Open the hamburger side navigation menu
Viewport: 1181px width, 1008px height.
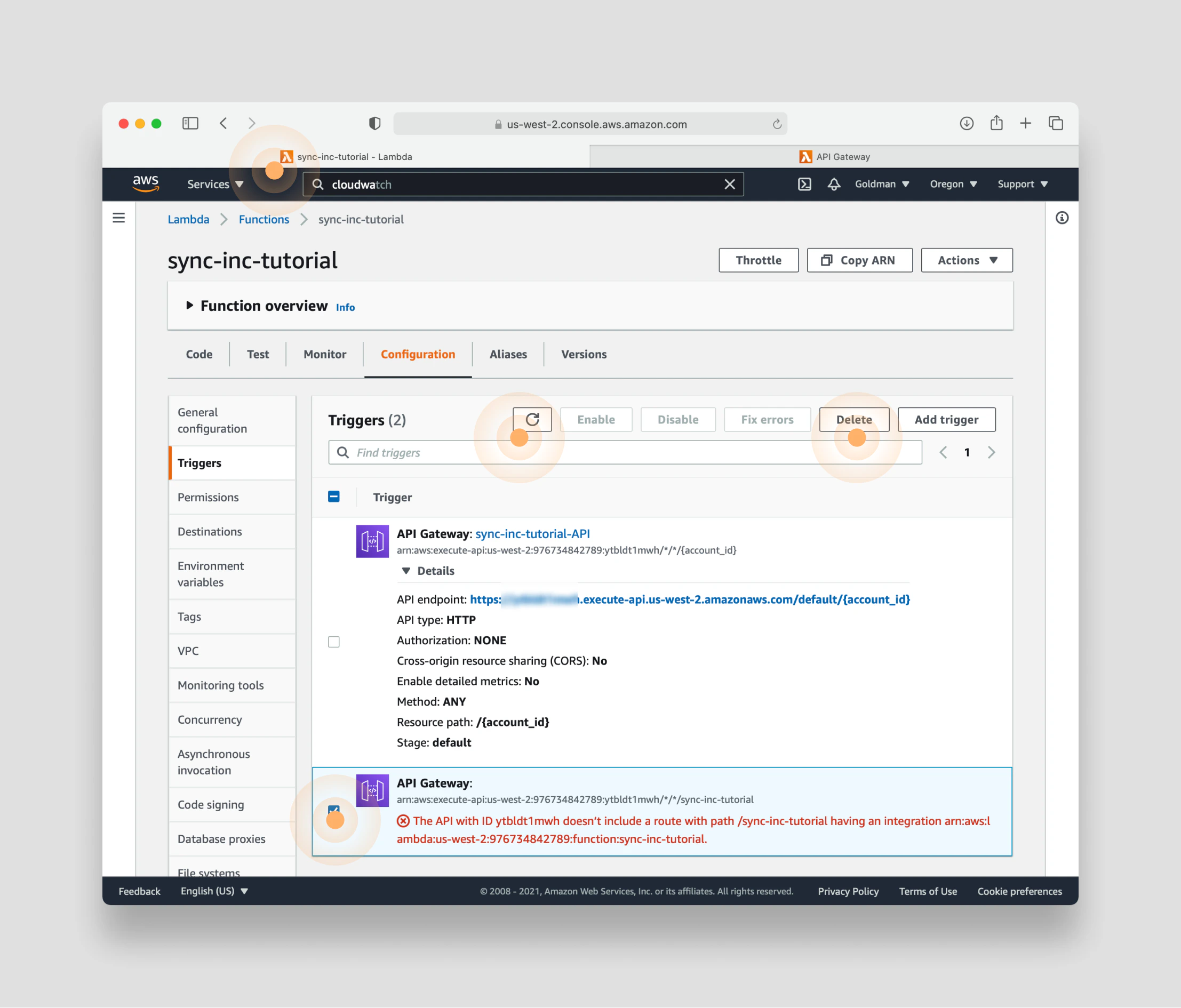[x=118, y=218]
